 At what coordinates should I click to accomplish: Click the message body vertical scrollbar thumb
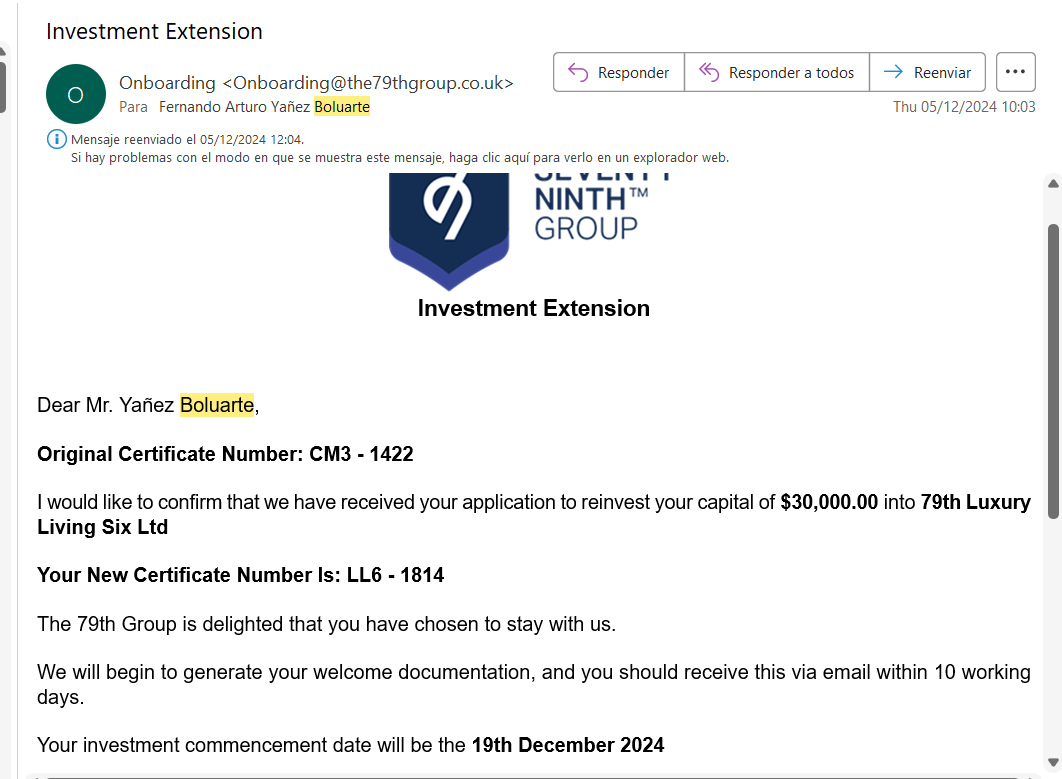point(1052,370)
